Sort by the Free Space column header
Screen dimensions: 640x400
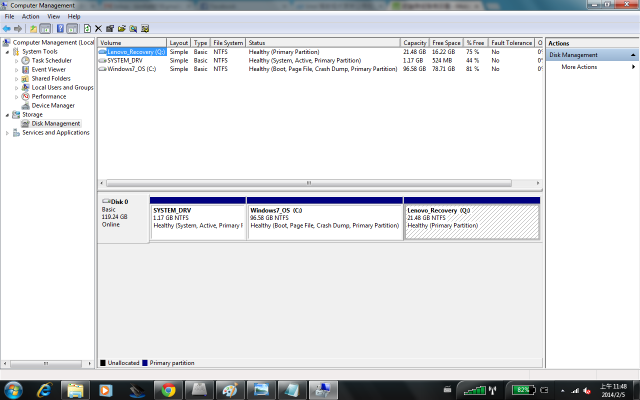click(x=446, y=43)
